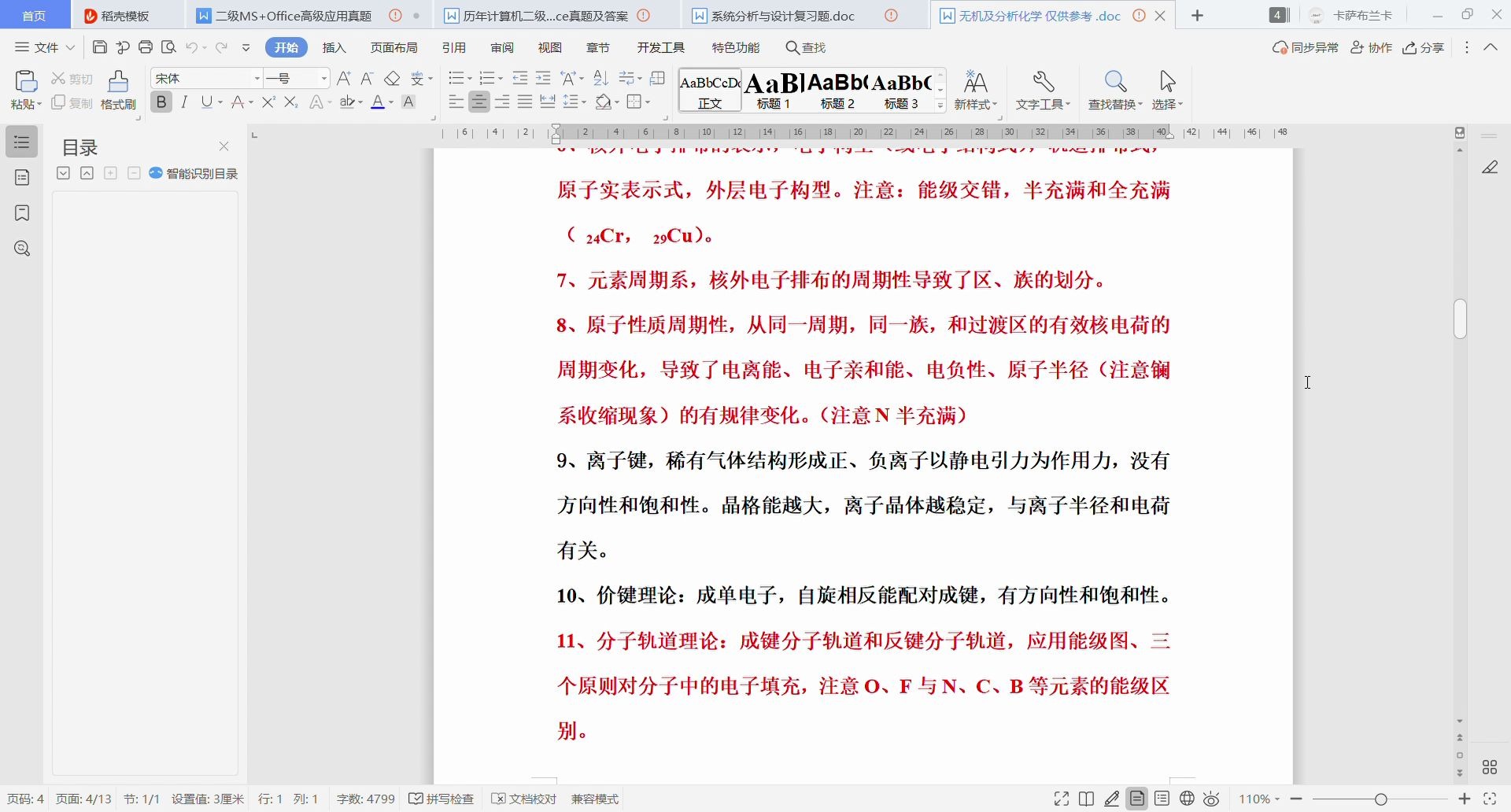Apply character shading icon
Screen dimensions: 1511x812
point(408,102)
